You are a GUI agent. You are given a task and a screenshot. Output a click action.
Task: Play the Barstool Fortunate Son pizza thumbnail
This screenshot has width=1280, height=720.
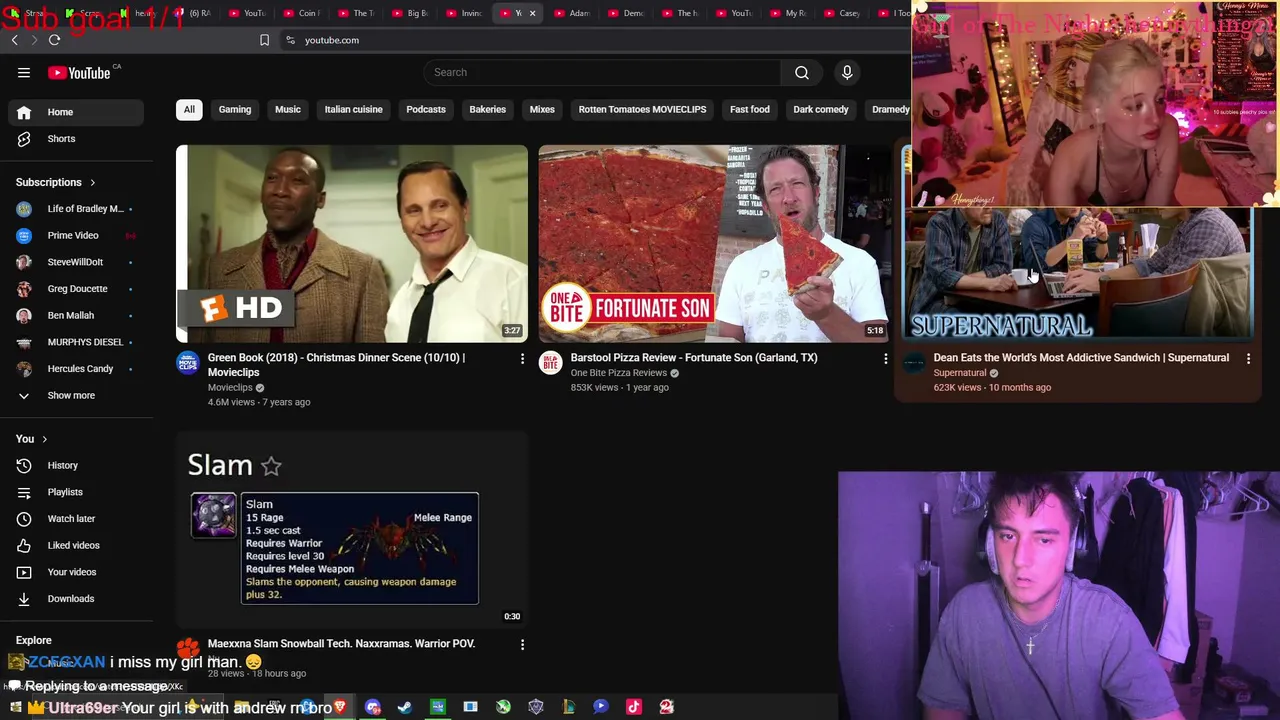pos(714,244)
